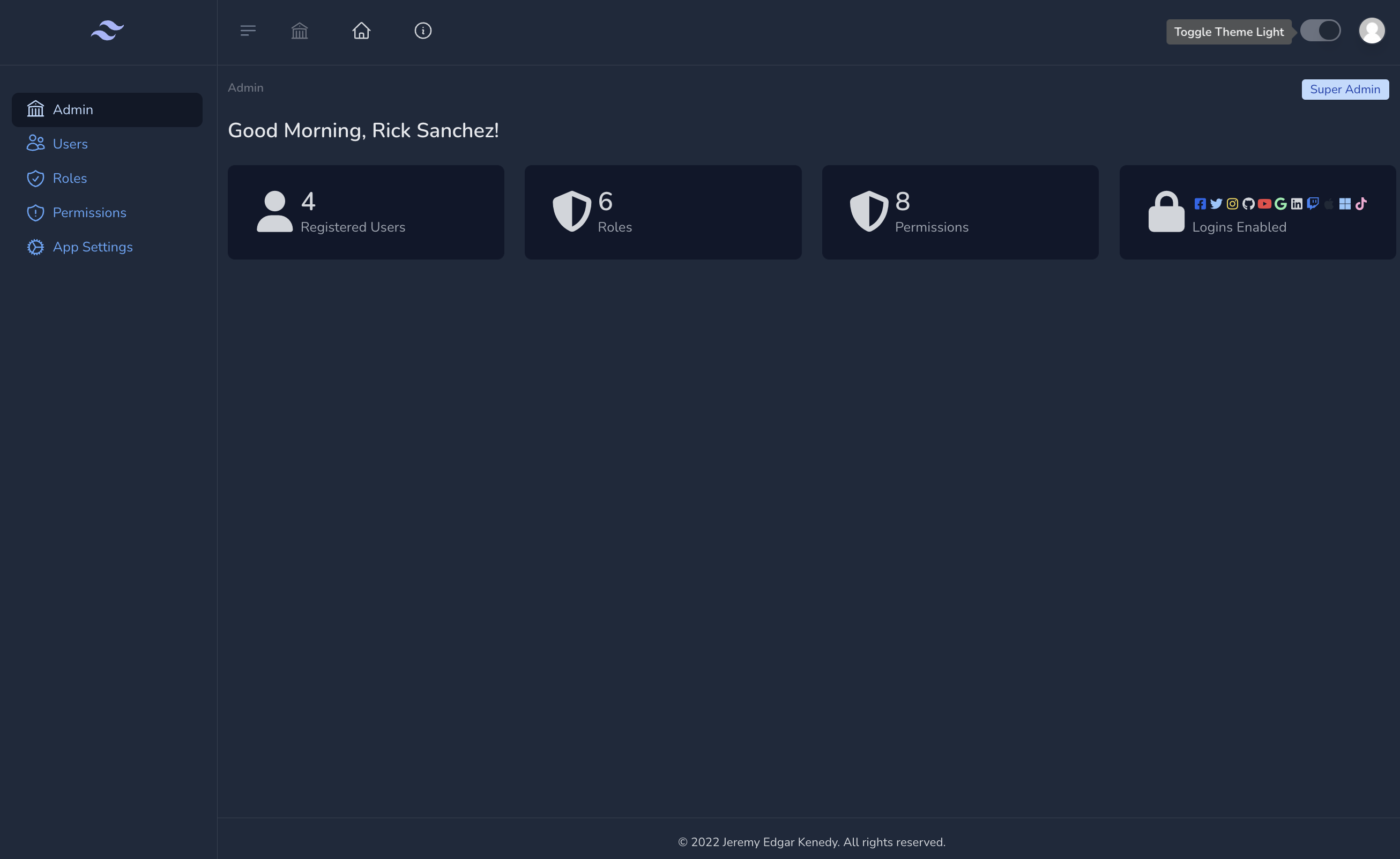1400x859 pixels.
Task: Navigate to Roles in the sidebar
Action: point(69,179)
